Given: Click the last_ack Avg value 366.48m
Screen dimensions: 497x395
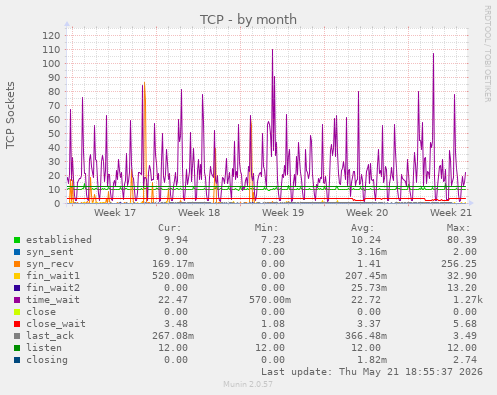Looking at the screenshot, I should click(366, 336).
